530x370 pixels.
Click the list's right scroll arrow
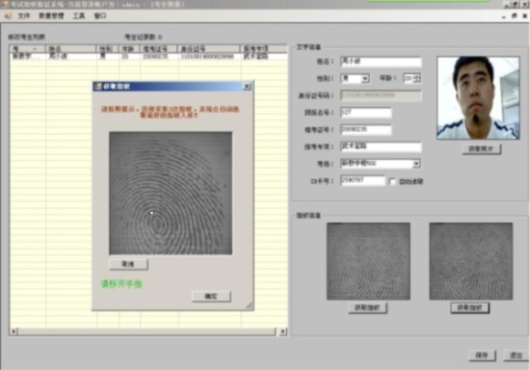(x=283, y=331)
